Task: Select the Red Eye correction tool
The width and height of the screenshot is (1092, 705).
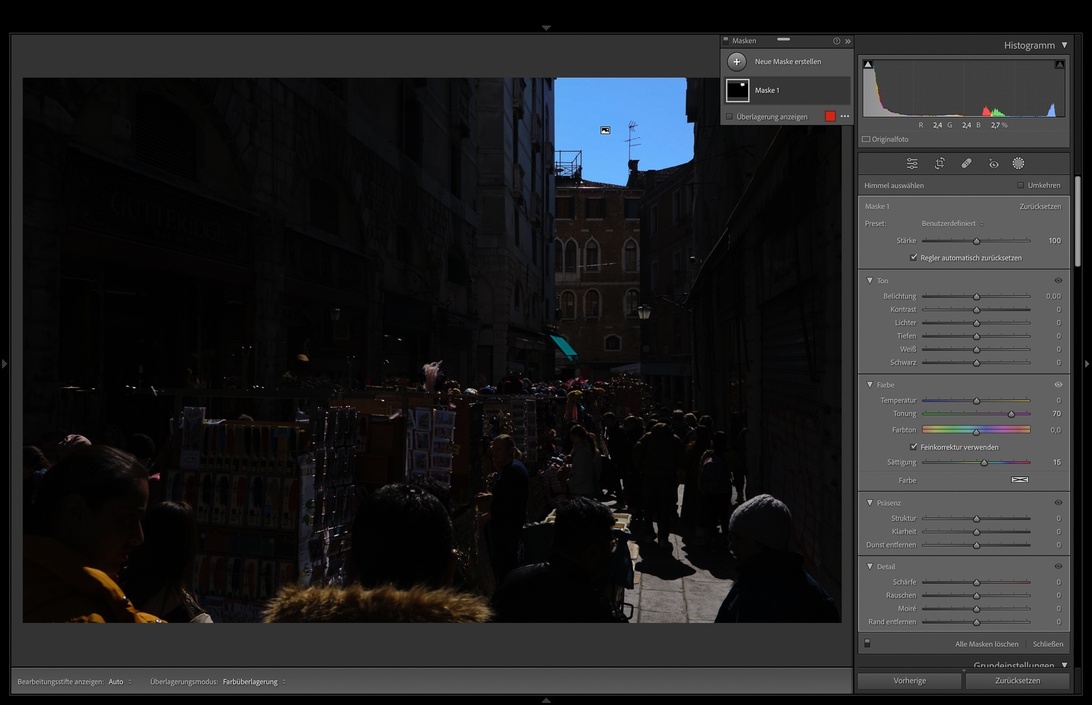Action: coord(993,163)
